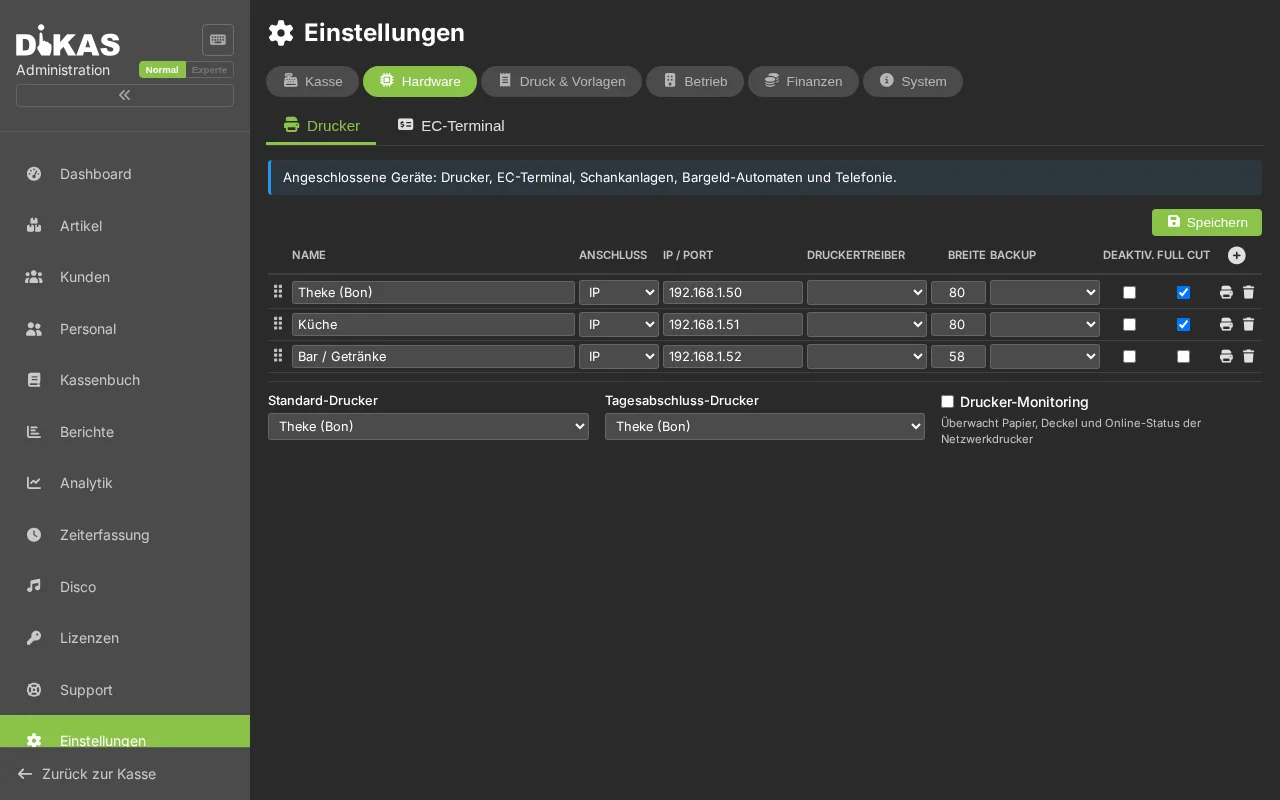1280x800 pixels.
Task: Grab drag handle of Bar / Getränke row
Action: pos(278,356)
